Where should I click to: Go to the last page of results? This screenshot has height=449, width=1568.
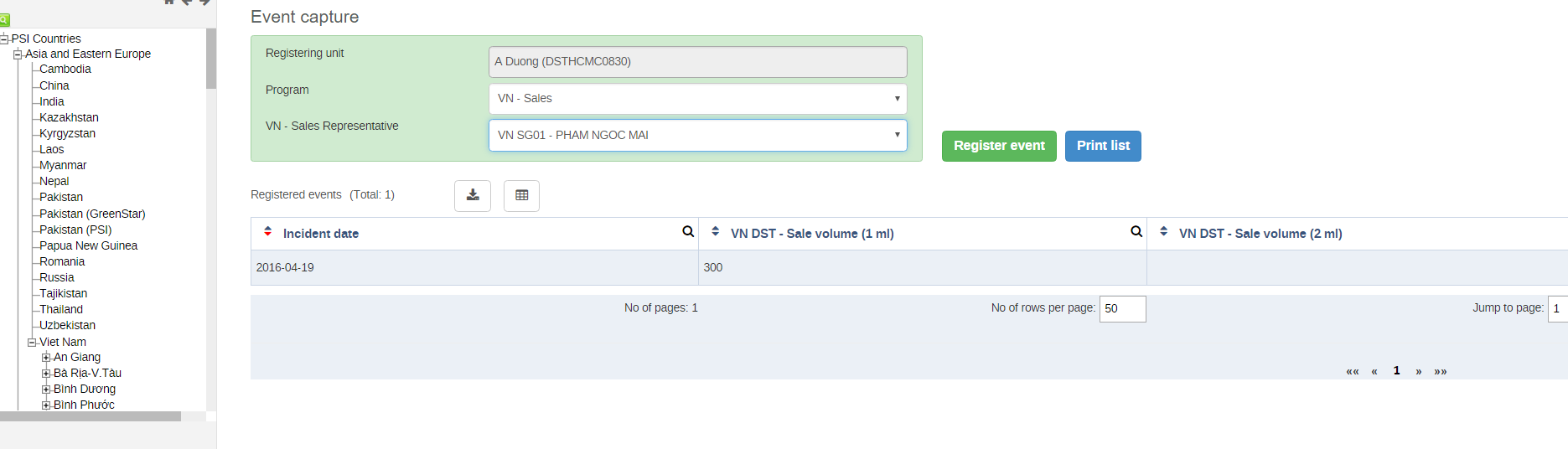point(1441,371)
